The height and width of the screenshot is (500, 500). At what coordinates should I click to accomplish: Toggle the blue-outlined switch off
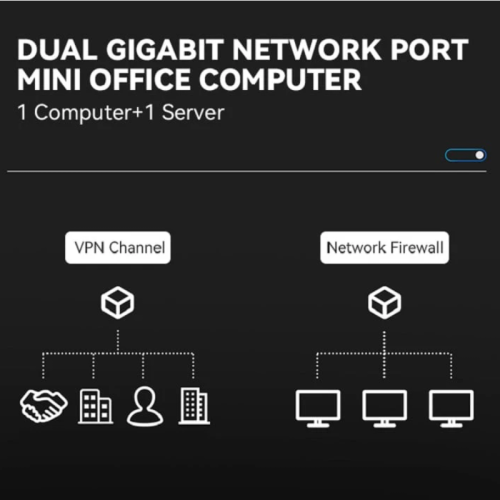point(466,155)
